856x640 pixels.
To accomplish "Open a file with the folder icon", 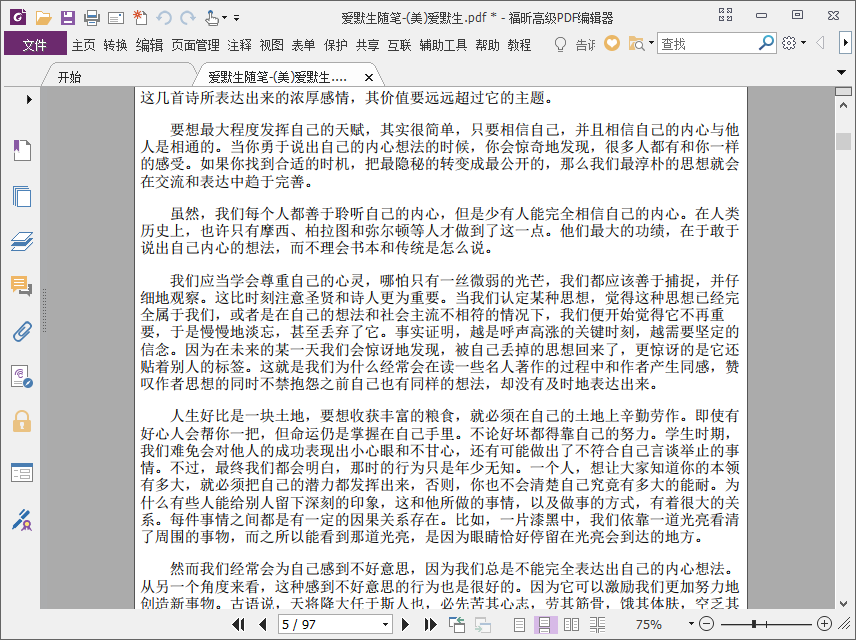I will pyautogui.click(x=43, y=18).
